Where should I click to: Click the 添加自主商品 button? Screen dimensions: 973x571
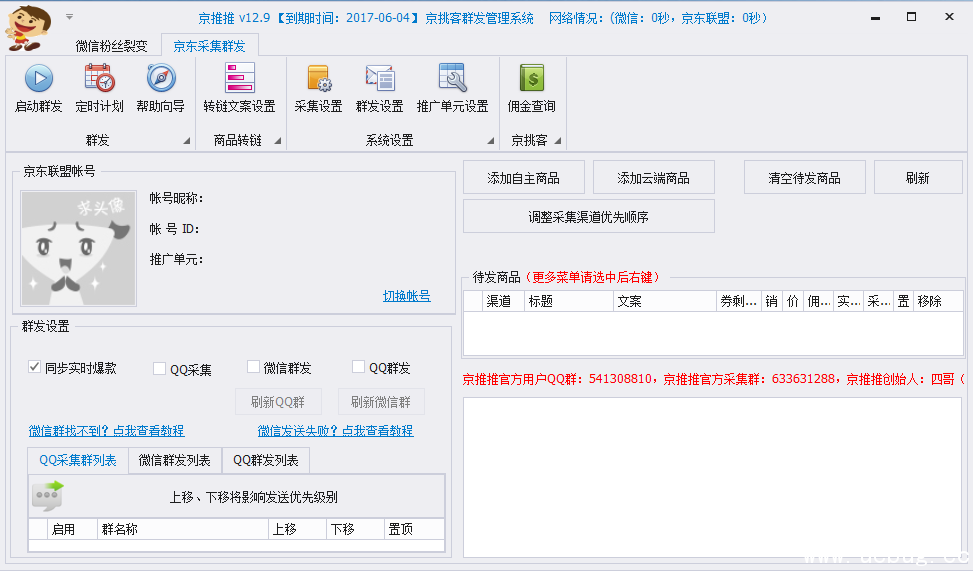[x=524, y=178]
